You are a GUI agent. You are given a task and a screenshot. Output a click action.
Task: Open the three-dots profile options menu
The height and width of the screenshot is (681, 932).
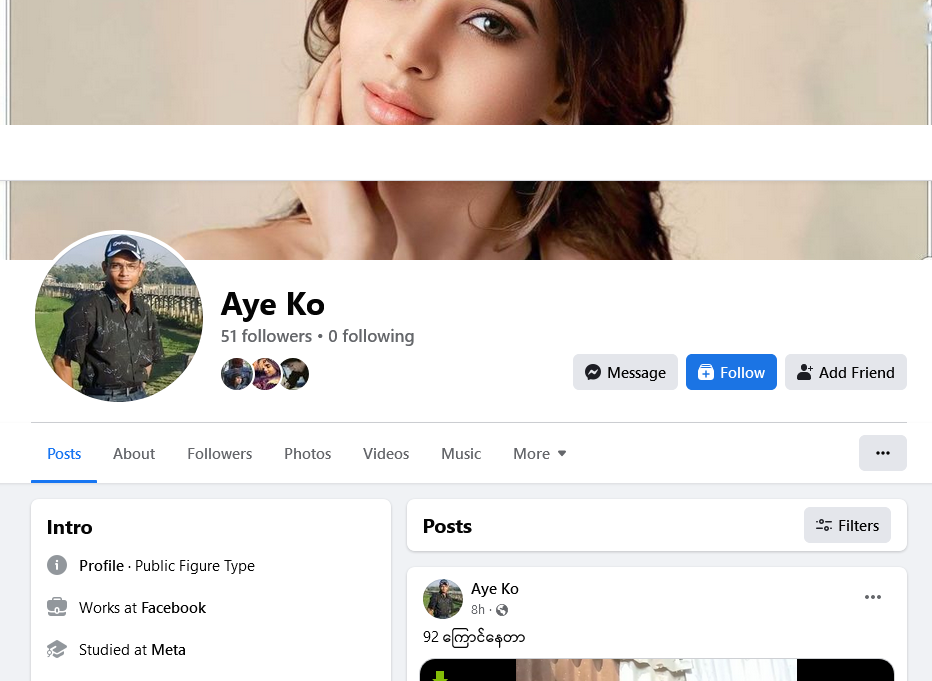coord(882,453)
